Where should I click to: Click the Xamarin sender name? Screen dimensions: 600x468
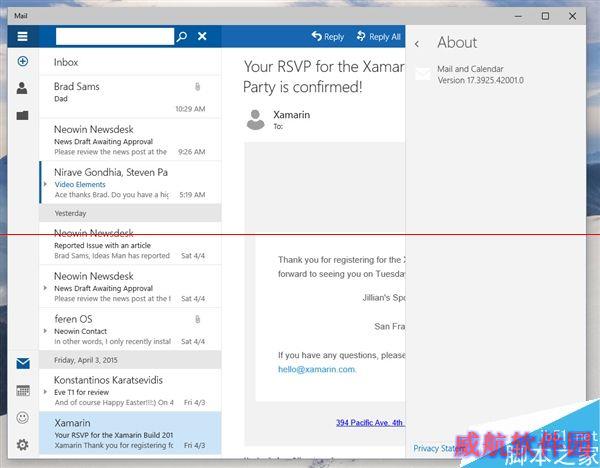[292, 114]
